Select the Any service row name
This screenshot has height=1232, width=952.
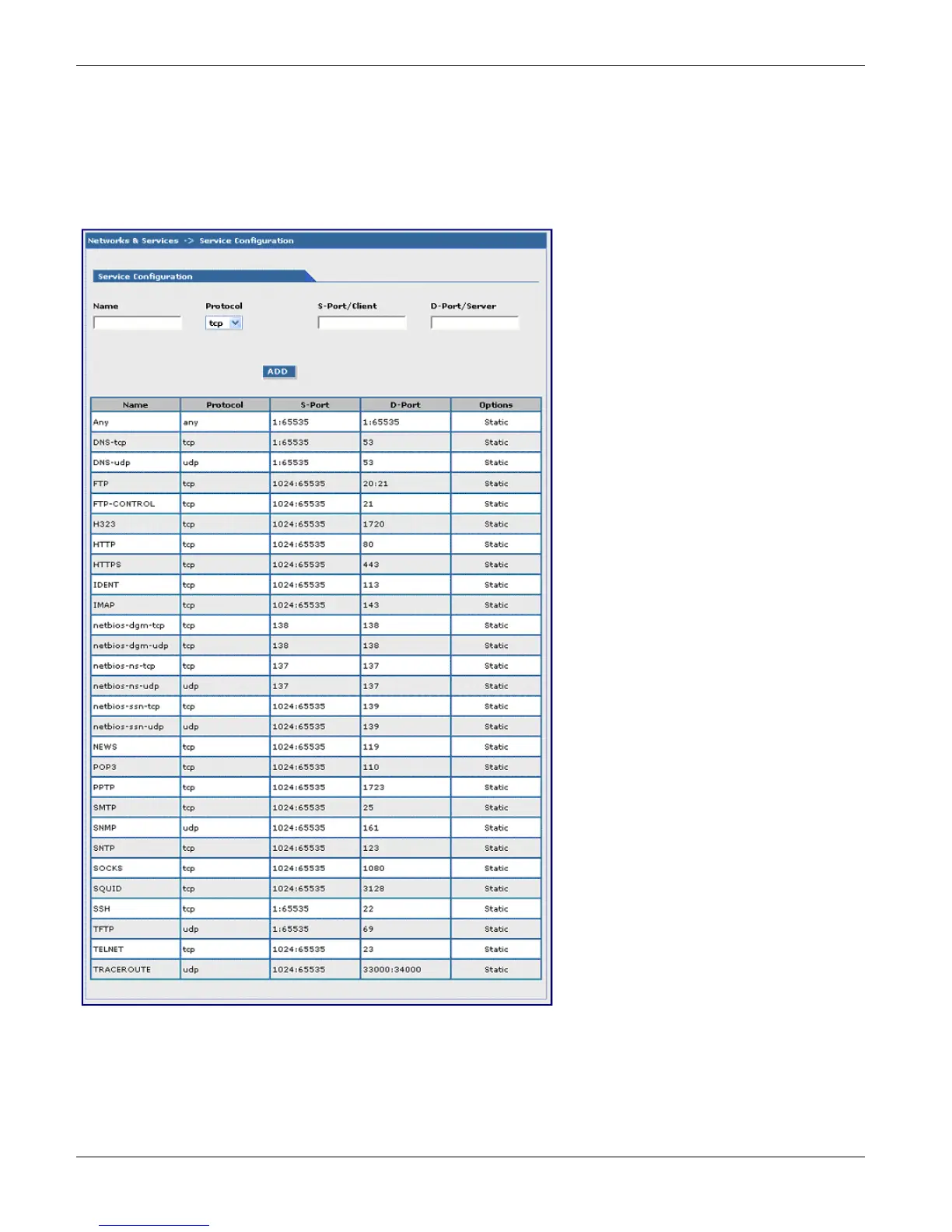point(101,422)
